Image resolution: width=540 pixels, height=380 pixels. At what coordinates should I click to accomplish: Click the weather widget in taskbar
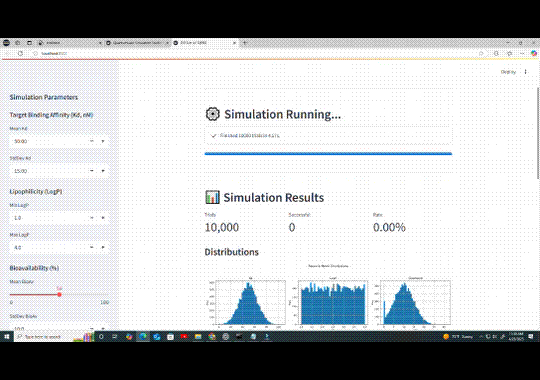pyautogui.click(x=458, y=337)
